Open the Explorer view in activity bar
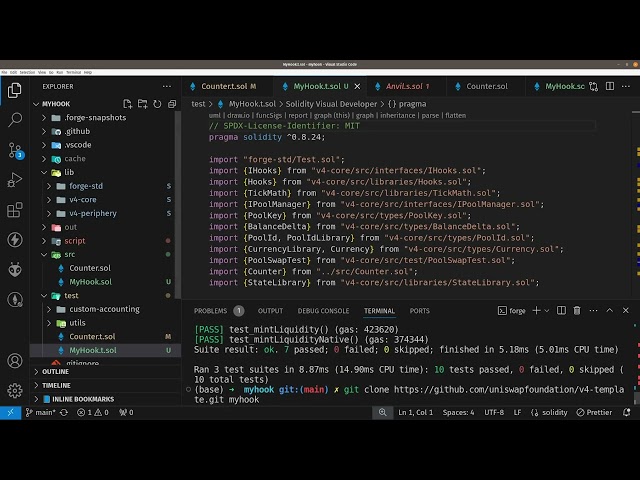This screenshot has height=480, width=640. (x=15, y=90)
